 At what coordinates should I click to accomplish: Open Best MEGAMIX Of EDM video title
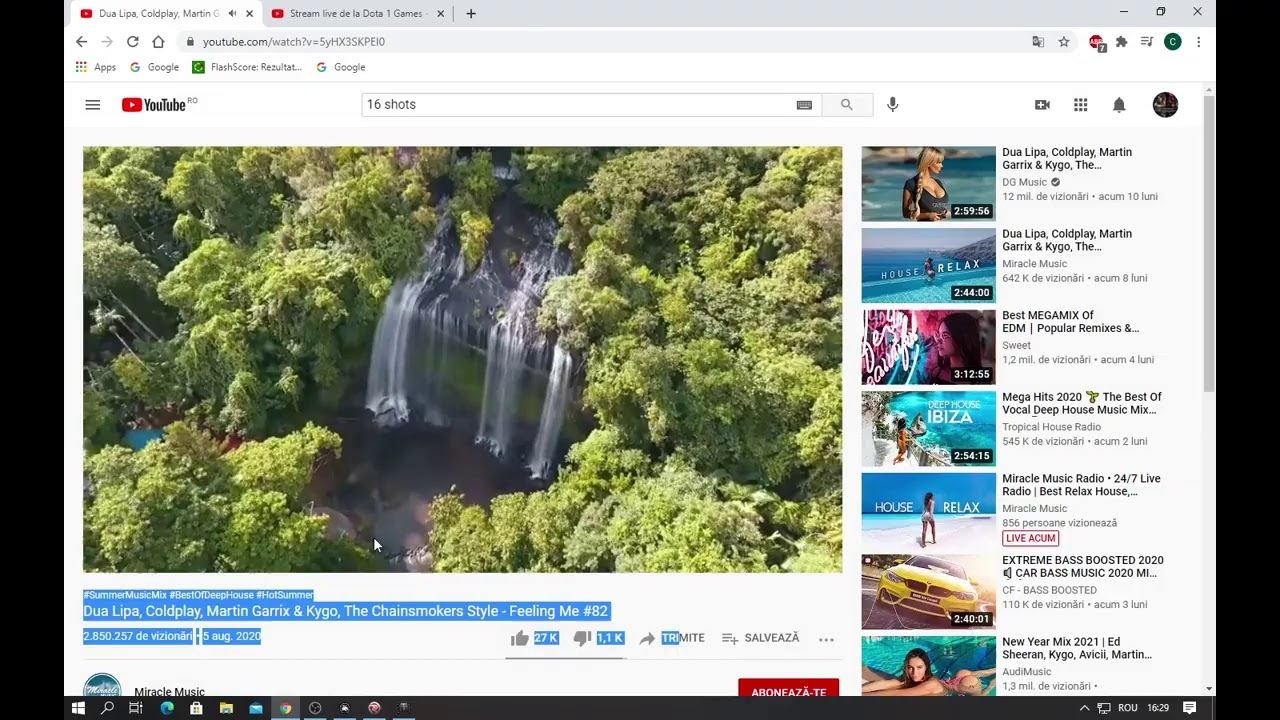(1070, 322)
